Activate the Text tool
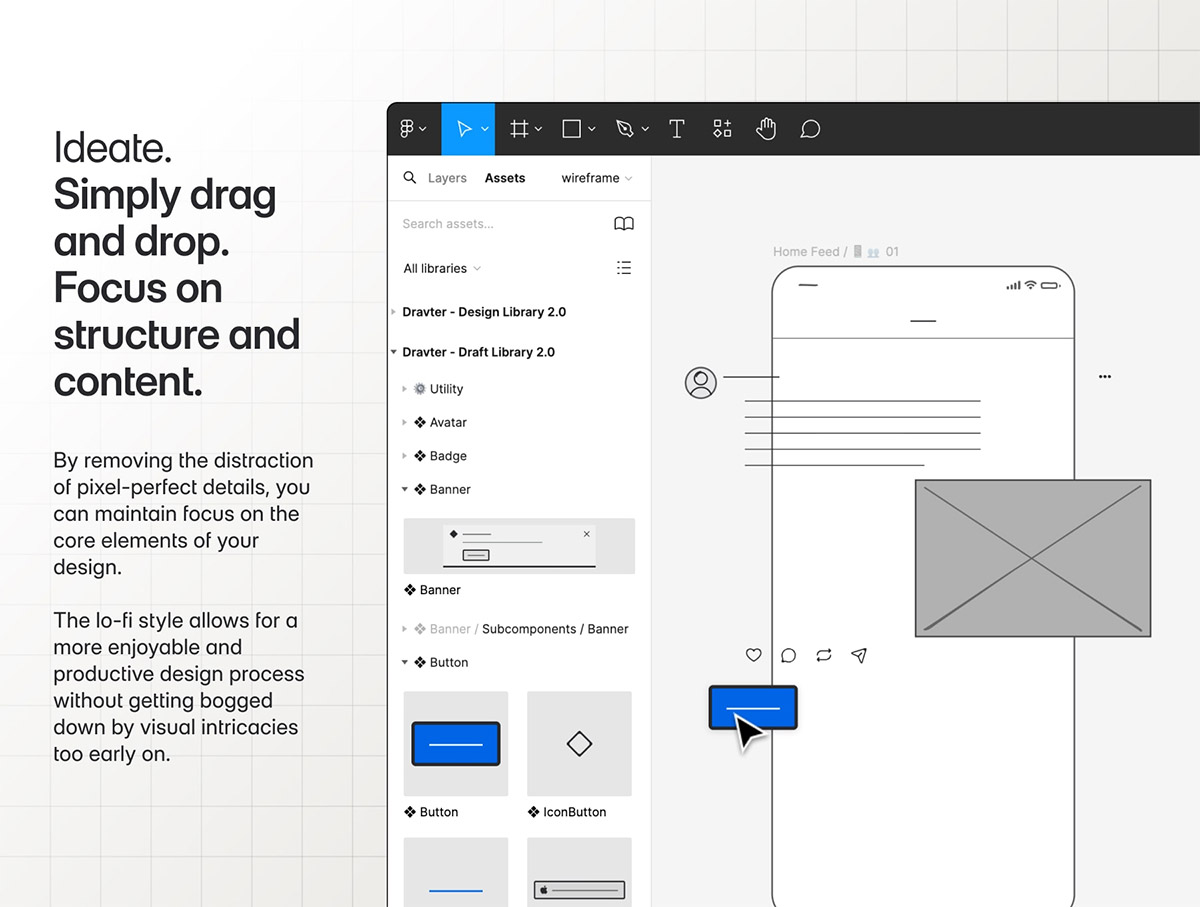1200x907 pixels. pyautogui.click(x=677, y=129)
